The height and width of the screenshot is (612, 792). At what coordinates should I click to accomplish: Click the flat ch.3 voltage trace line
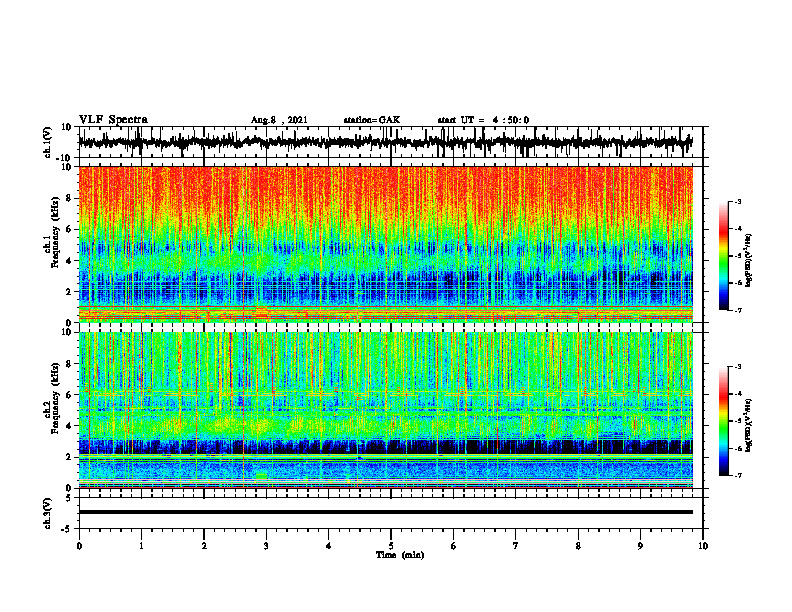(x=385, y=512)
